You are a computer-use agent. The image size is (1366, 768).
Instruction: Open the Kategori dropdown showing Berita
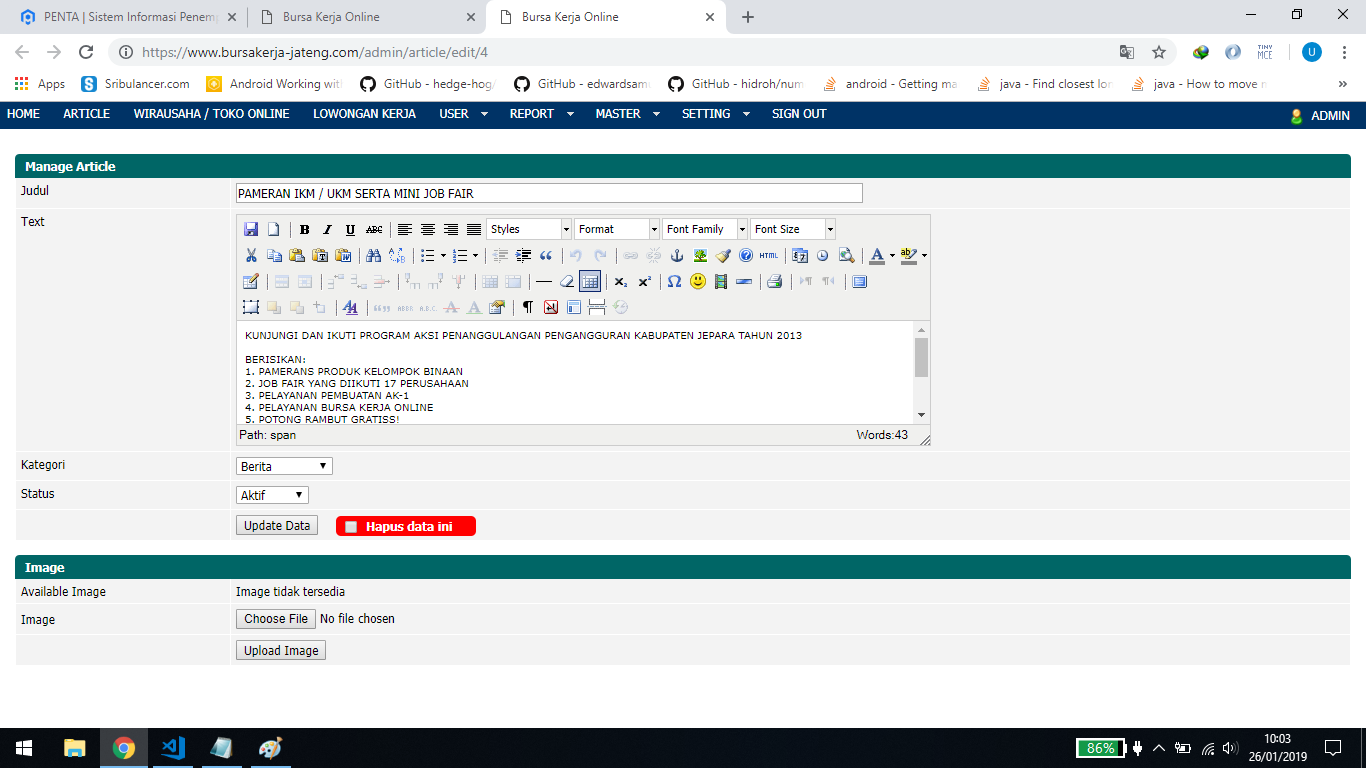[284, 466]
